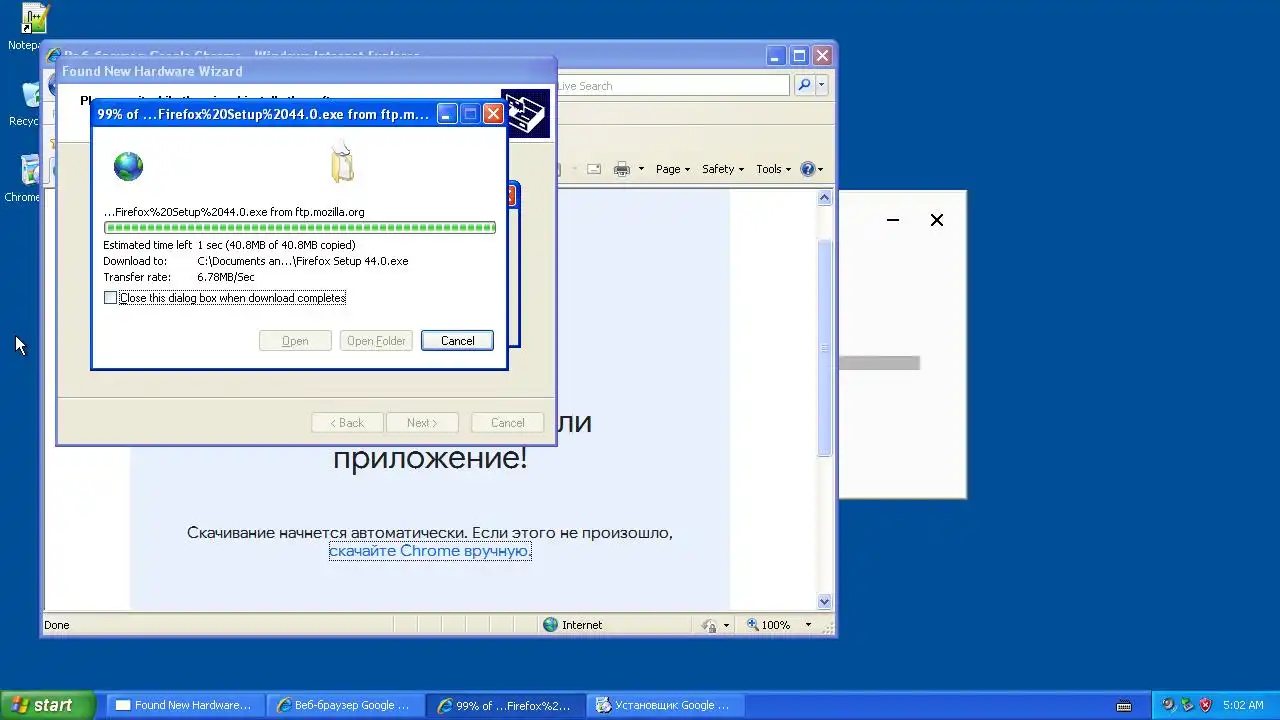Click the blue Help question mark icon
This screenshot has height=720, width=1280.
pyautogui.click(x=808, y=169)
